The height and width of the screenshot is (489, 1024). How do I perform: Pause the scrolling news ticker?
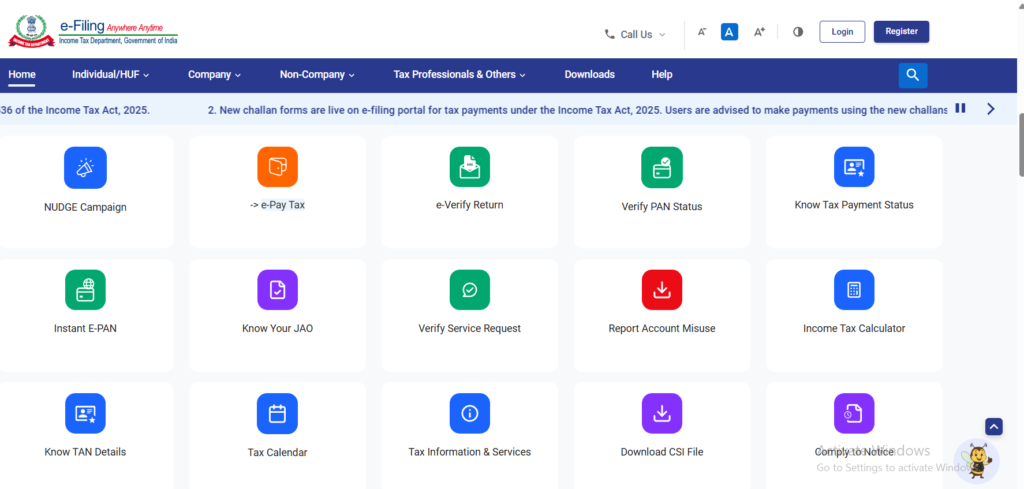pyautogui.click(x=960, y=108)
